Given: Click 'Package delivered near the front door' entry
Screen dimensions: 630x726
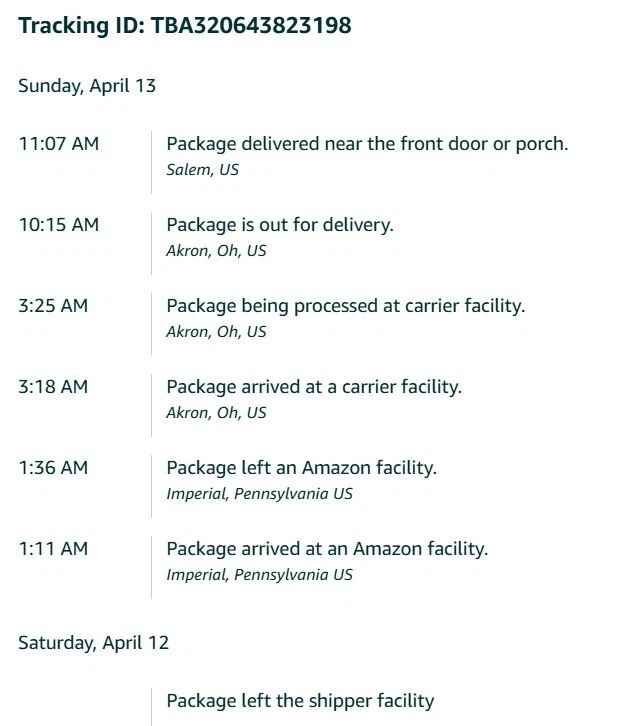Looking at the screenshot, I should pyautogui.click(x=367, y=144).
